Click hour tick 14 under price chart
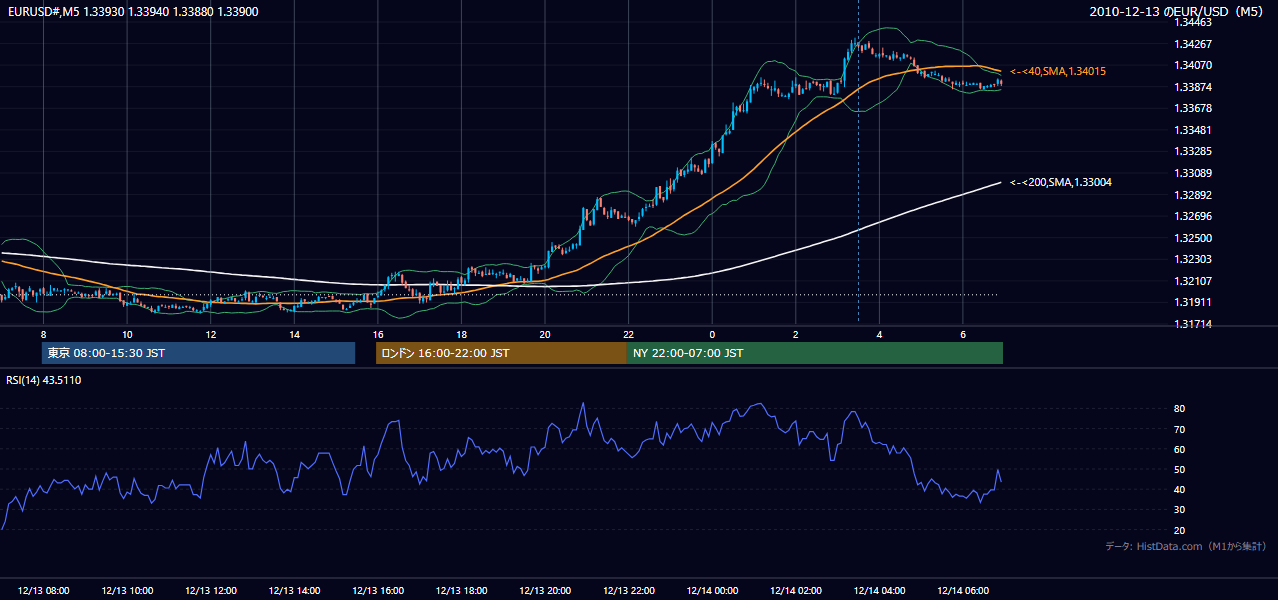The height and width of the screenshot is (600, 1278). click(x=294, y=334)
